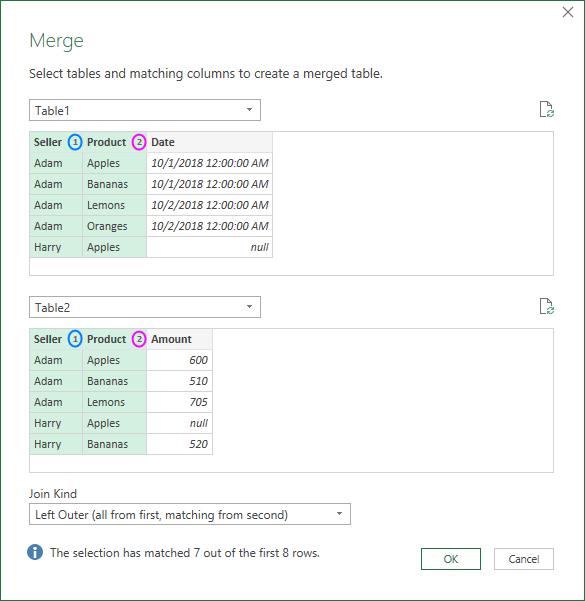The width and height of the screenshot is (585, 601).
Task: Select the Seller column header in Table1
Action: pyautogui.click(x=56, y=142)
